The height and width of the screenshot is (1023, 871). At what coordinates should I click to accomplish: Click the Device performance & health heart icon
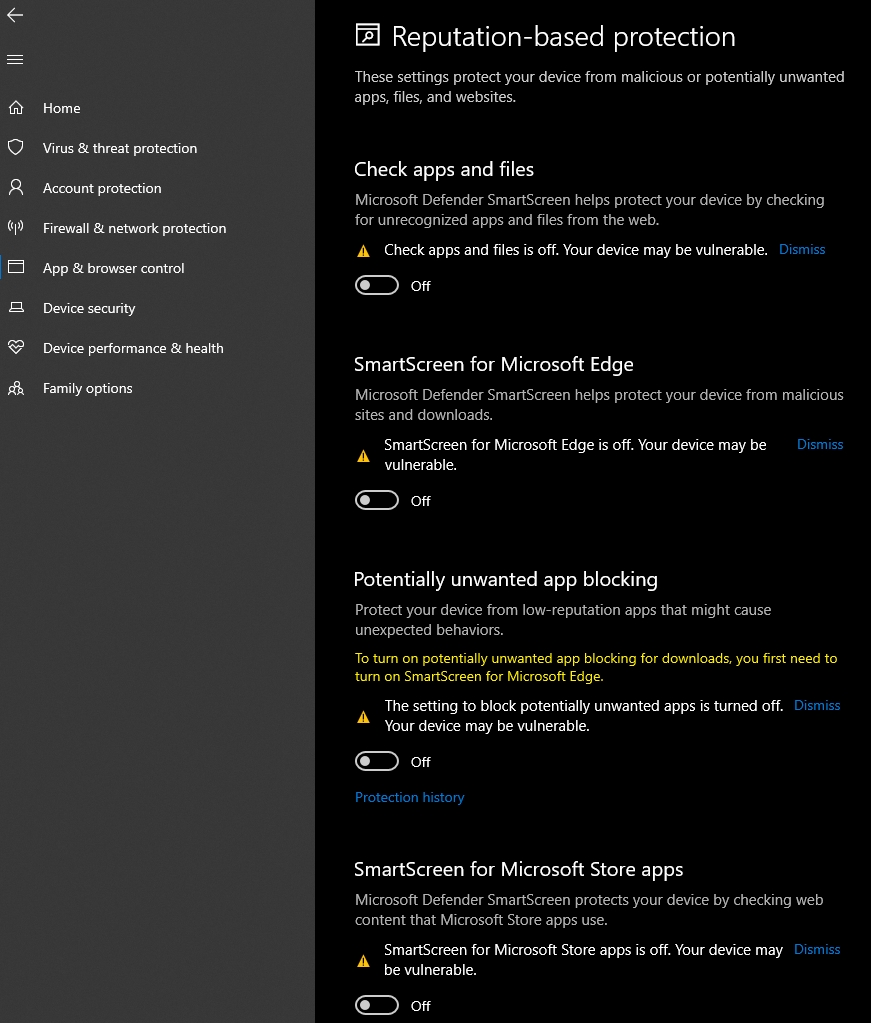(16, 348)
